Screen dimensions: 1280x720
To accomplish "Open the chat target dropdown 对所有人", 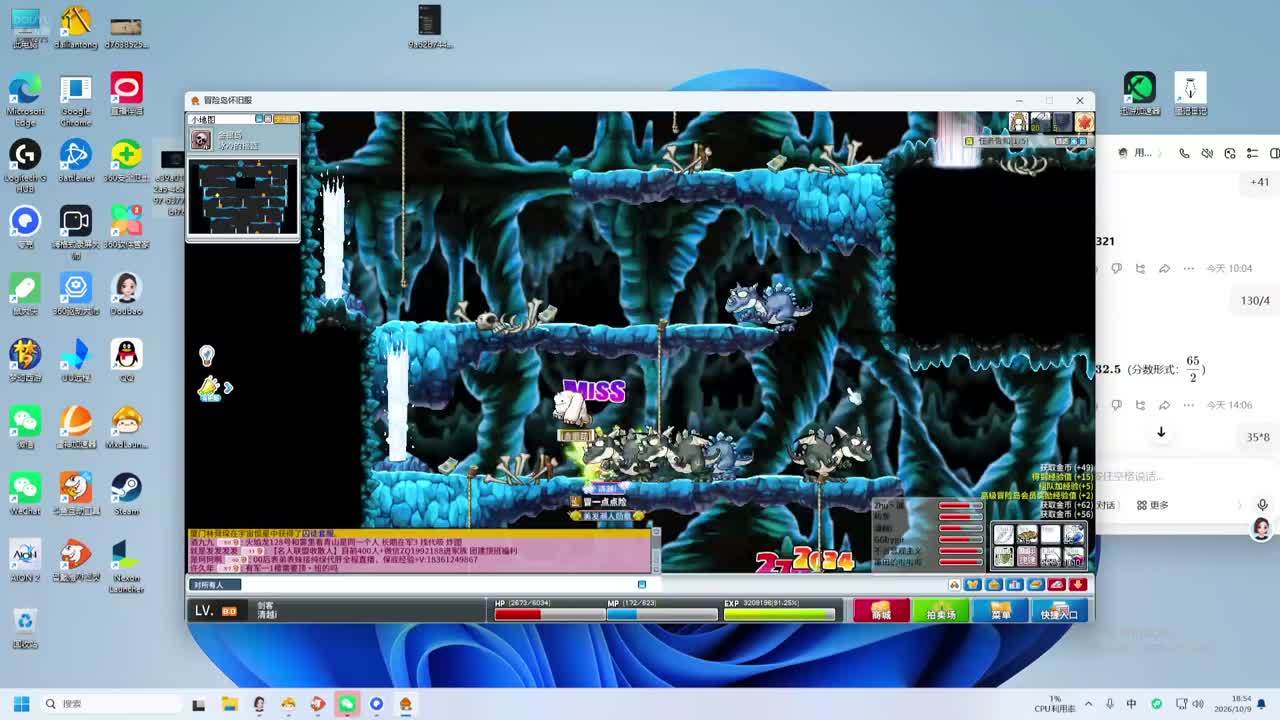I will coord(215,584).
